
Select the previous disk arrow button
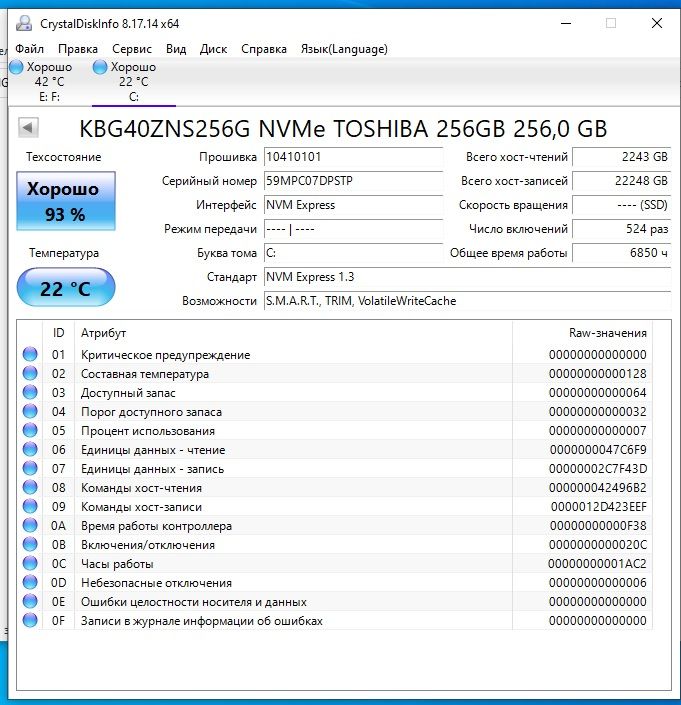[x=28, y=128]
